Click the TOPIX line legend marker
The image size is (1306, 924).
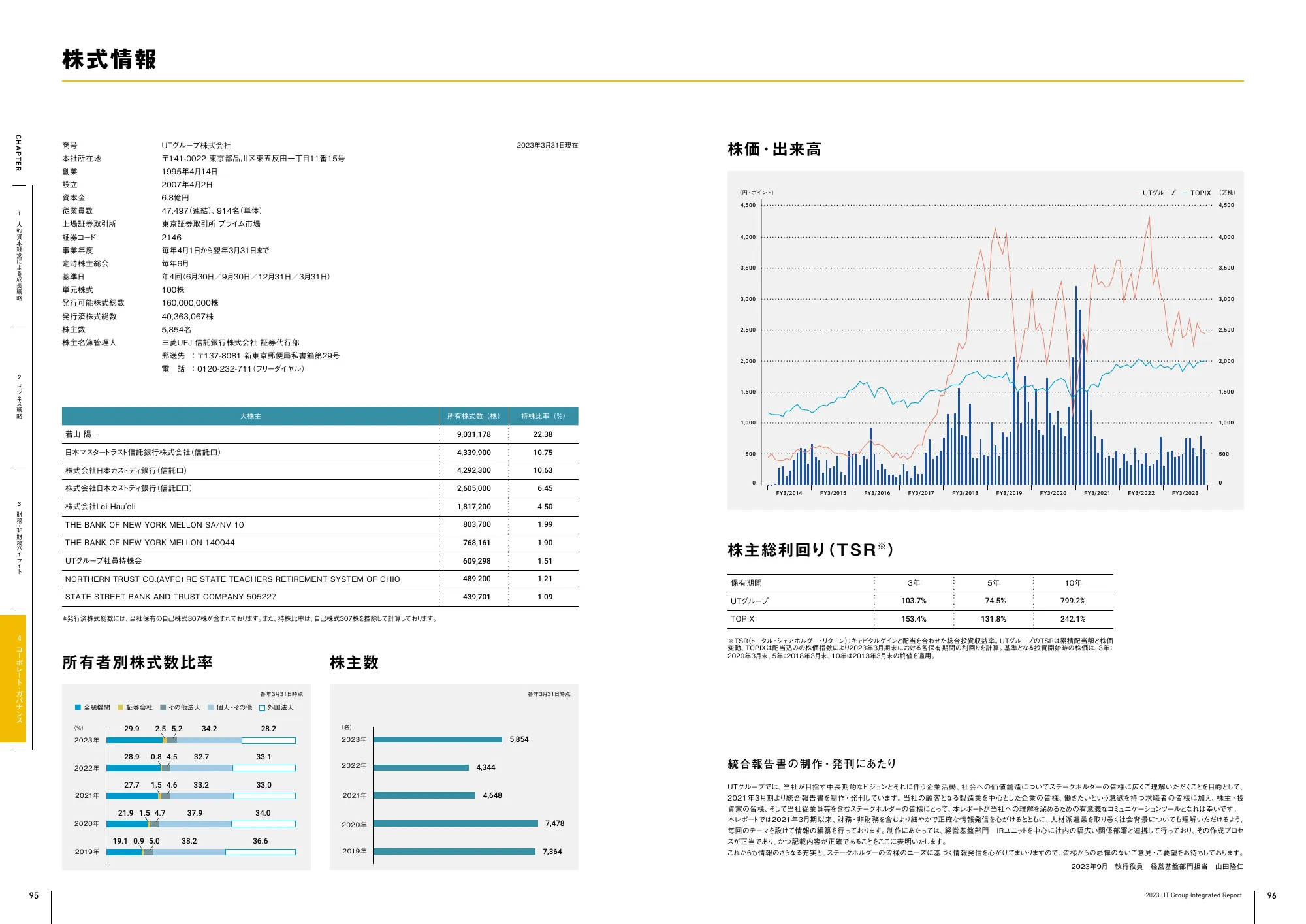coord(1185,193)
